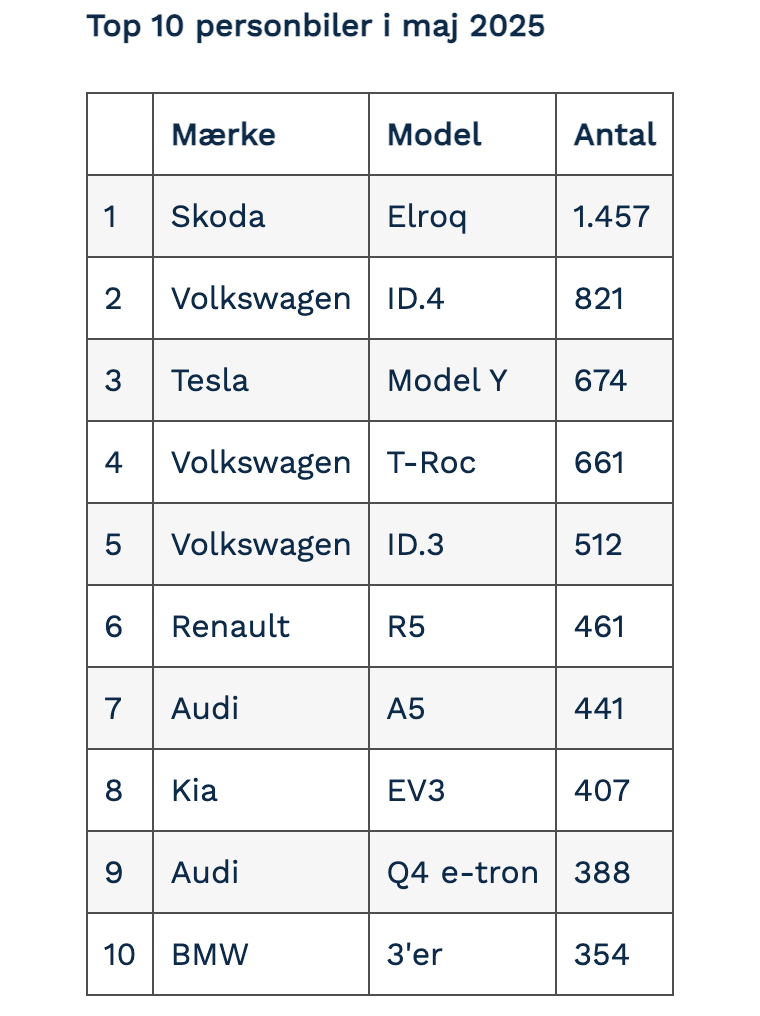The image size is (760, 1016).
Task: Click the Renault brand cell
Action: coord(230,627)
